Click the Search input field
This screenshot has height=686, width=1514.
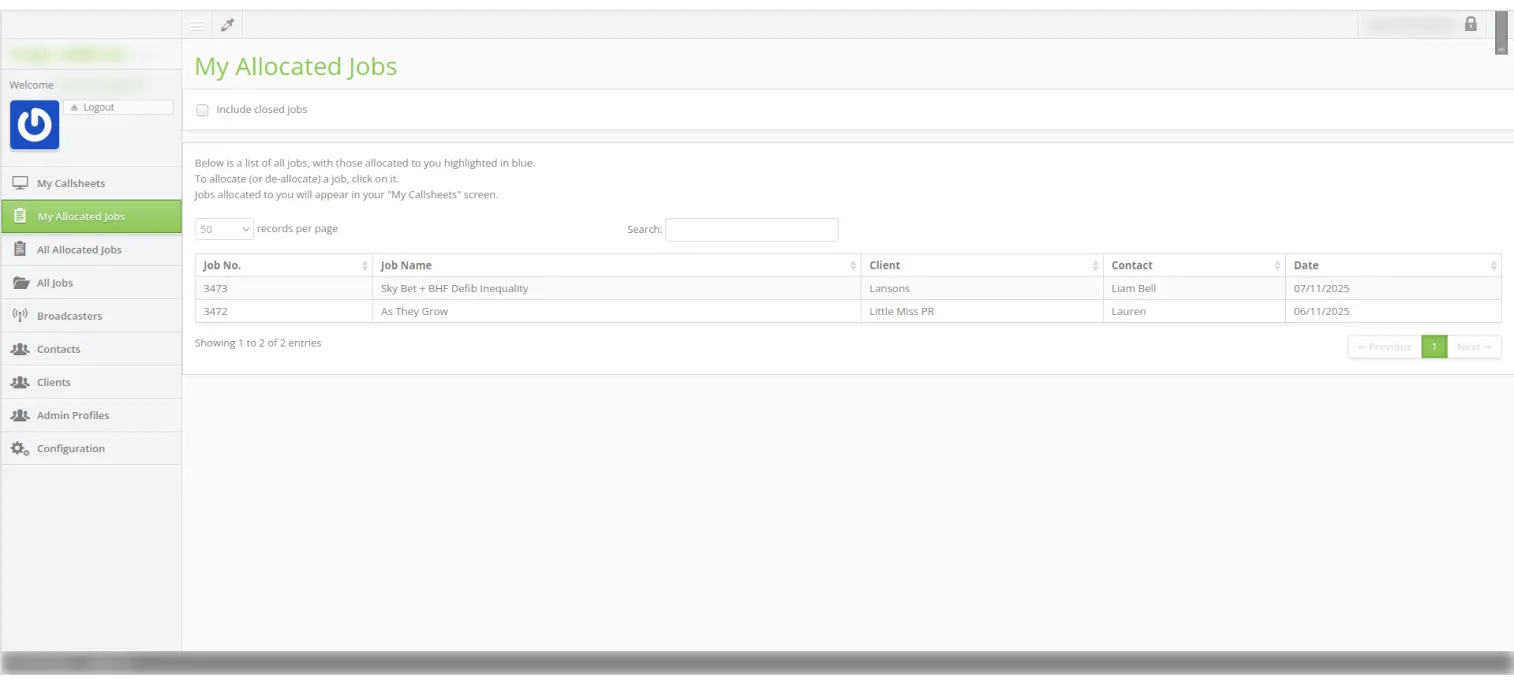(751, 230)
